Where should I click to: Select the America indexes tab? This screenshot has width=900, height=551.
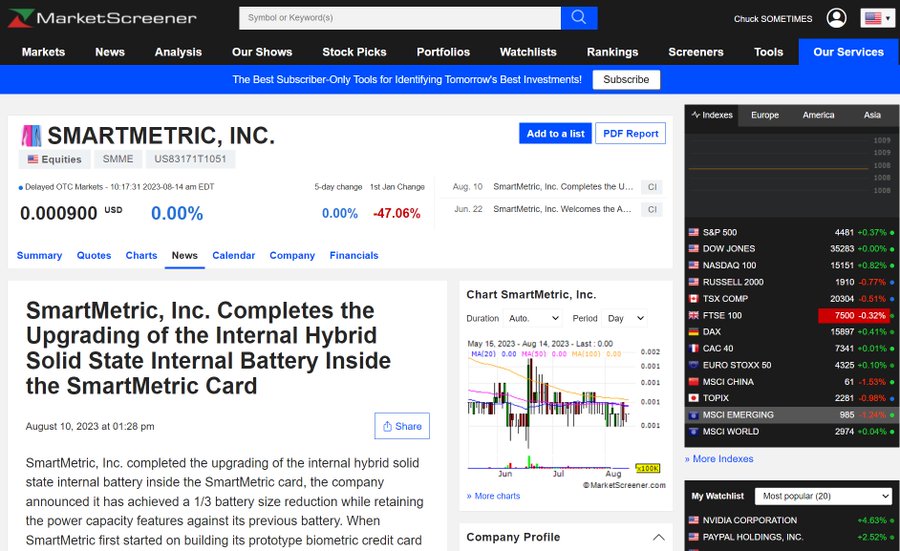point(818,115)
